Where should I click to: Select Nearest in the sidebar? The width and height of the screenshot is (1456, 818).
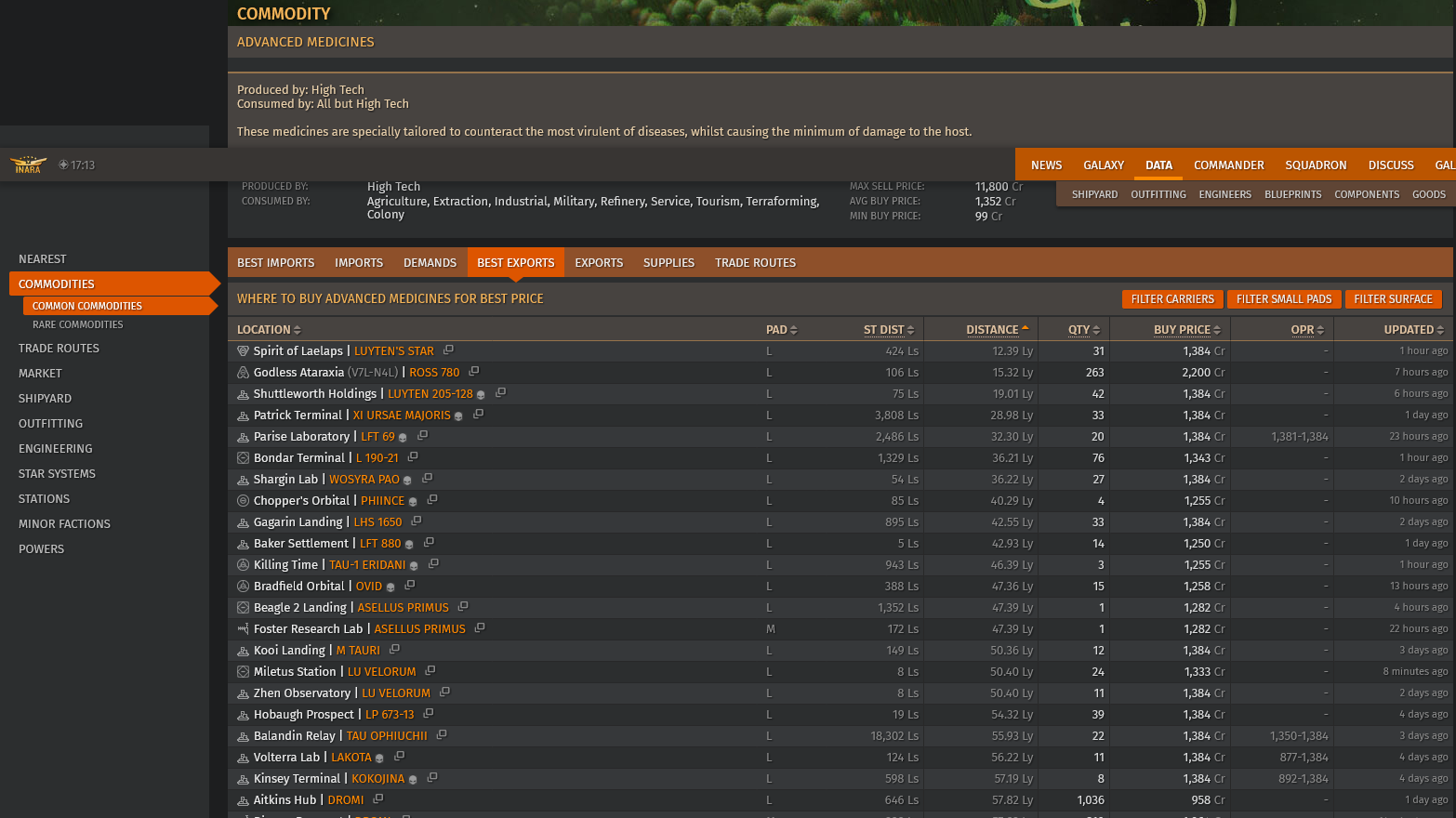click(43, 259)
